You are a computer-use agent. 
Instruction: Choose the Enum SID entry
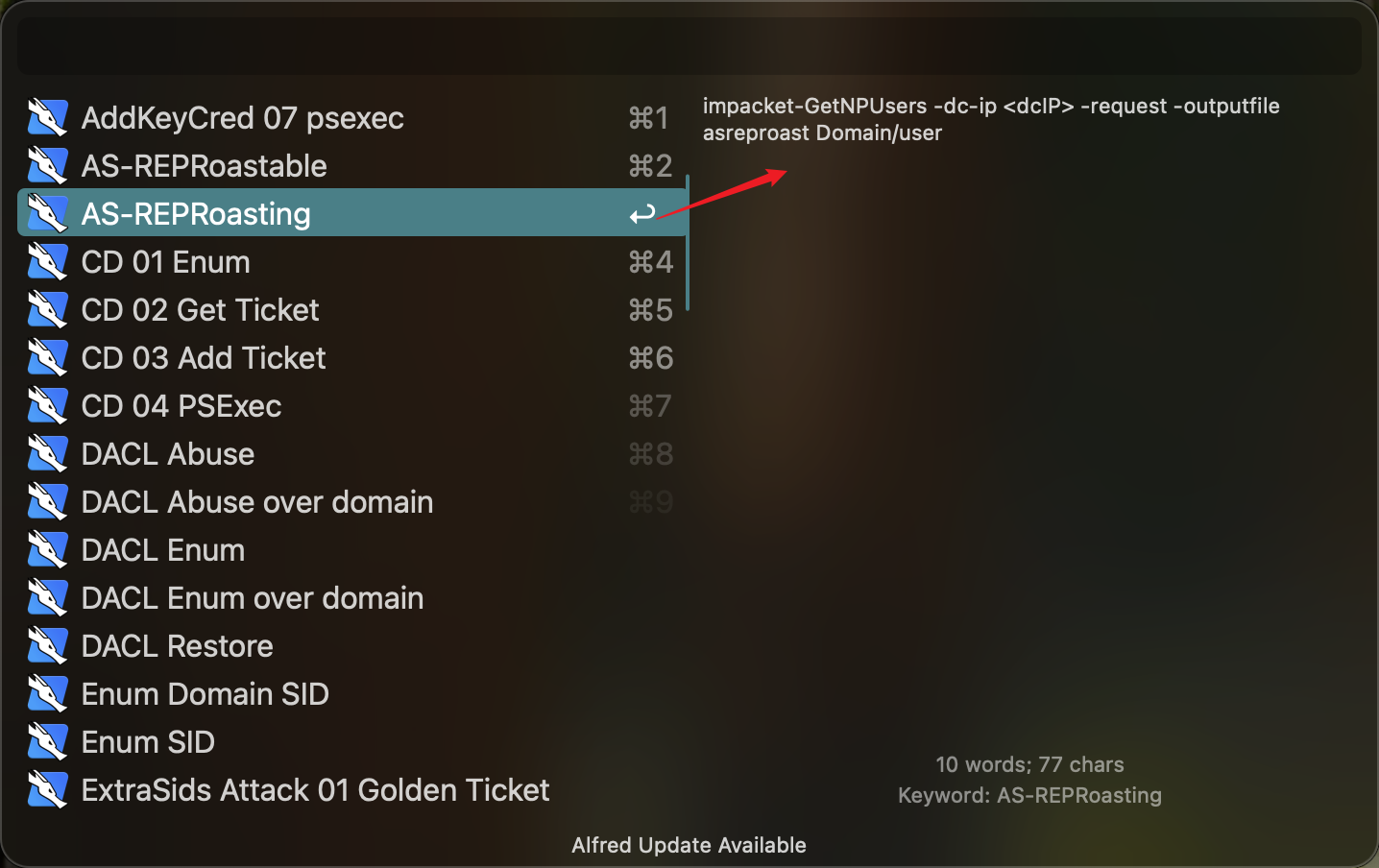coord(351,742)
